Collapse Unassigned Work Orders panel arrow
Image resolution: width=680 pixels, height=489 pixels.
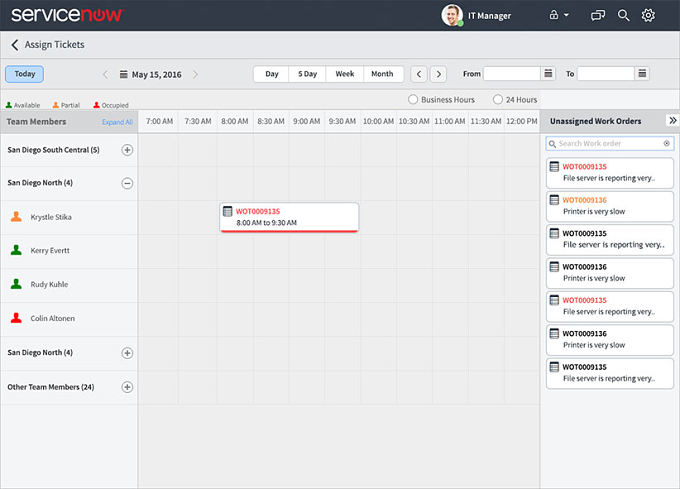click(x=672, y=121)
